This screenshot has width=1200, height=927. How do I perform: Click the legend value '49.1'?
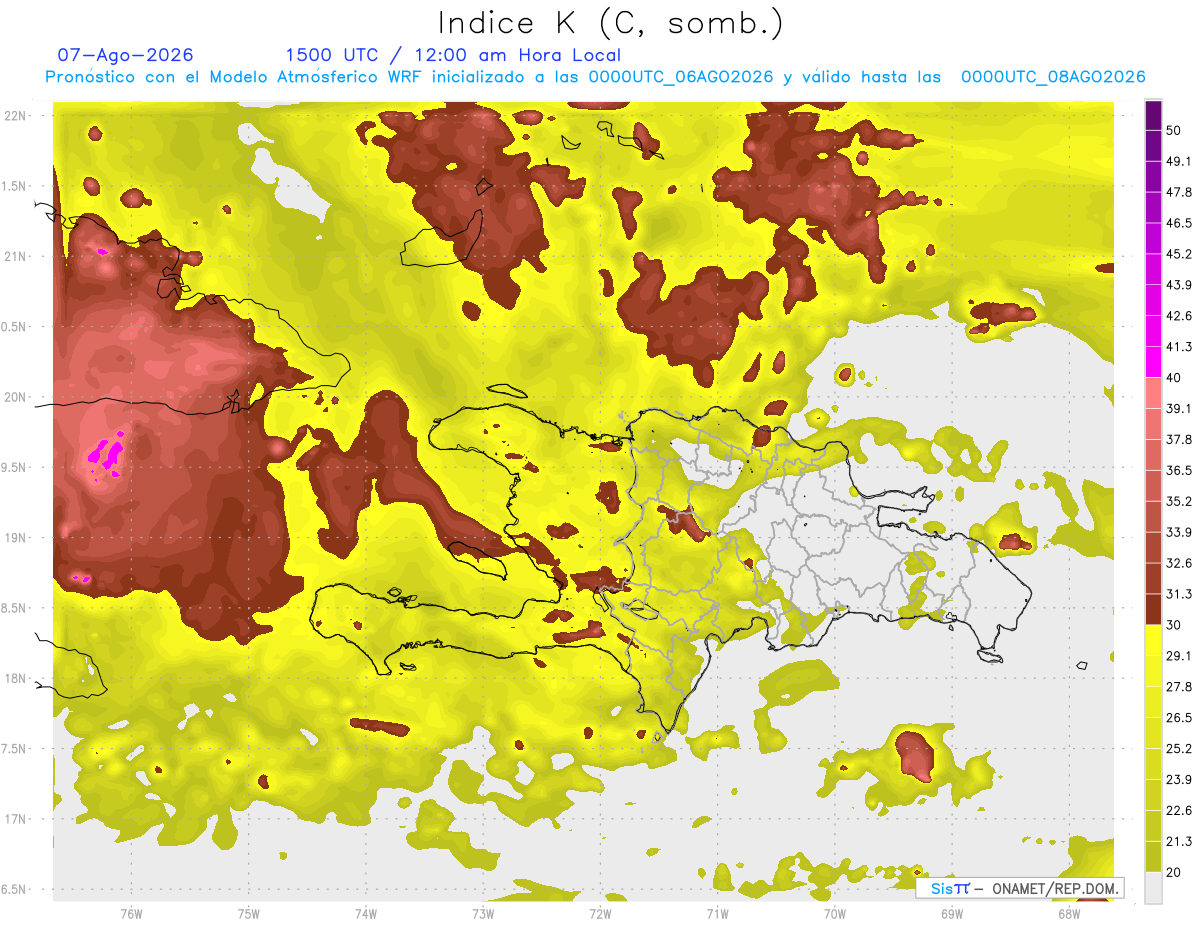click(1179, 162)
